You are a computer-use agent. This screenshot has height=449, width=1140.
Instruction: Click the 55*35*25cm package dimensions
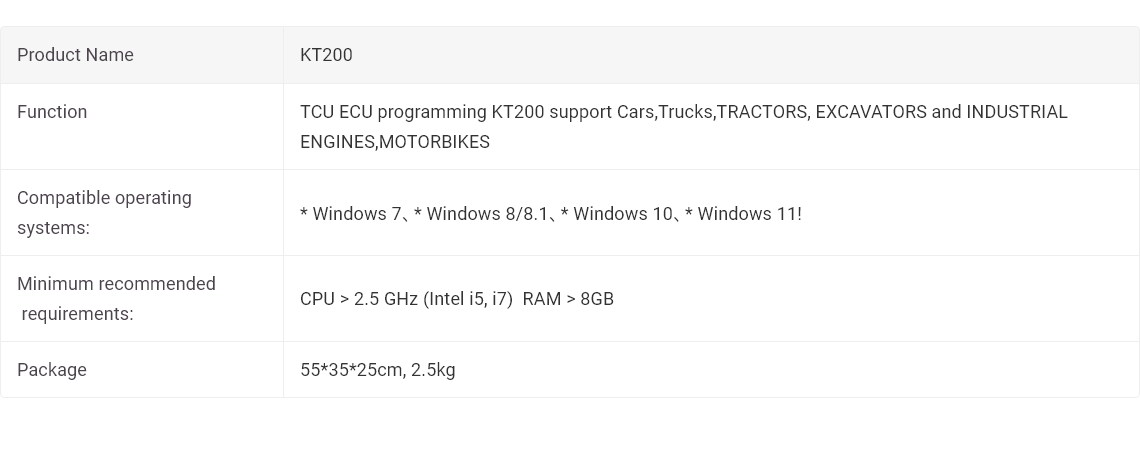tap(351, 370)
